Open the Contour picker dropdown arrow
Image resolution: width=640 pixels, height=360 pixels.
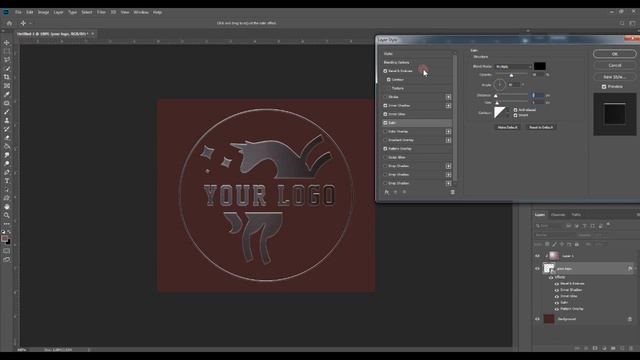click(x=508, y=113)
